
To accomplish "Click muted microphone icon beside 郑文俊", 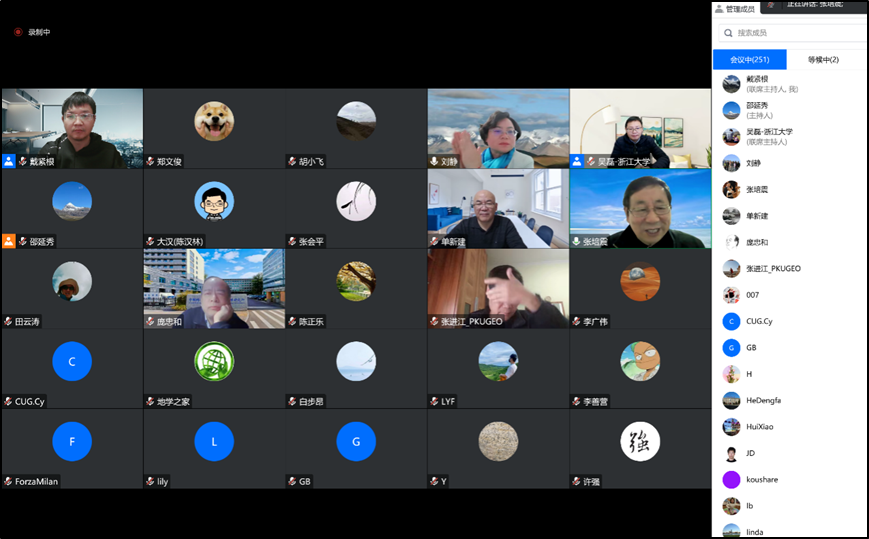I will pos(150,161).
